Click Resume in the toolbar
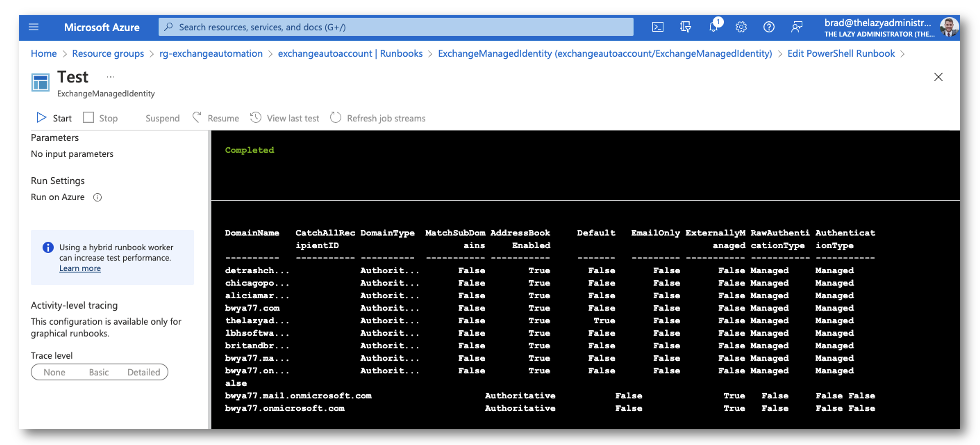The image size is (980, 445). tap(216, 118)
